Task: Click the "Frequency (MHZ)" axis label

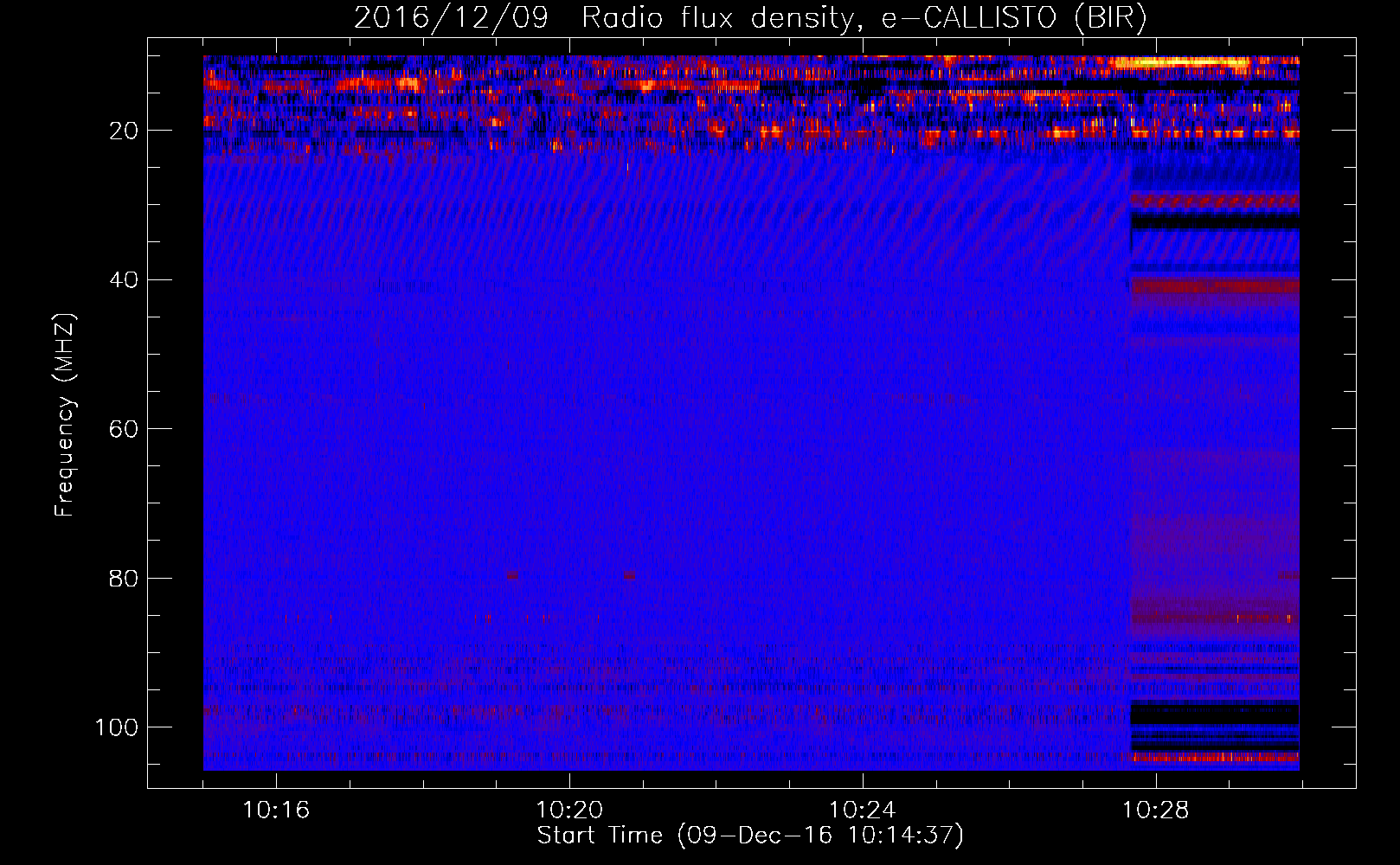Action: (65, 415)
